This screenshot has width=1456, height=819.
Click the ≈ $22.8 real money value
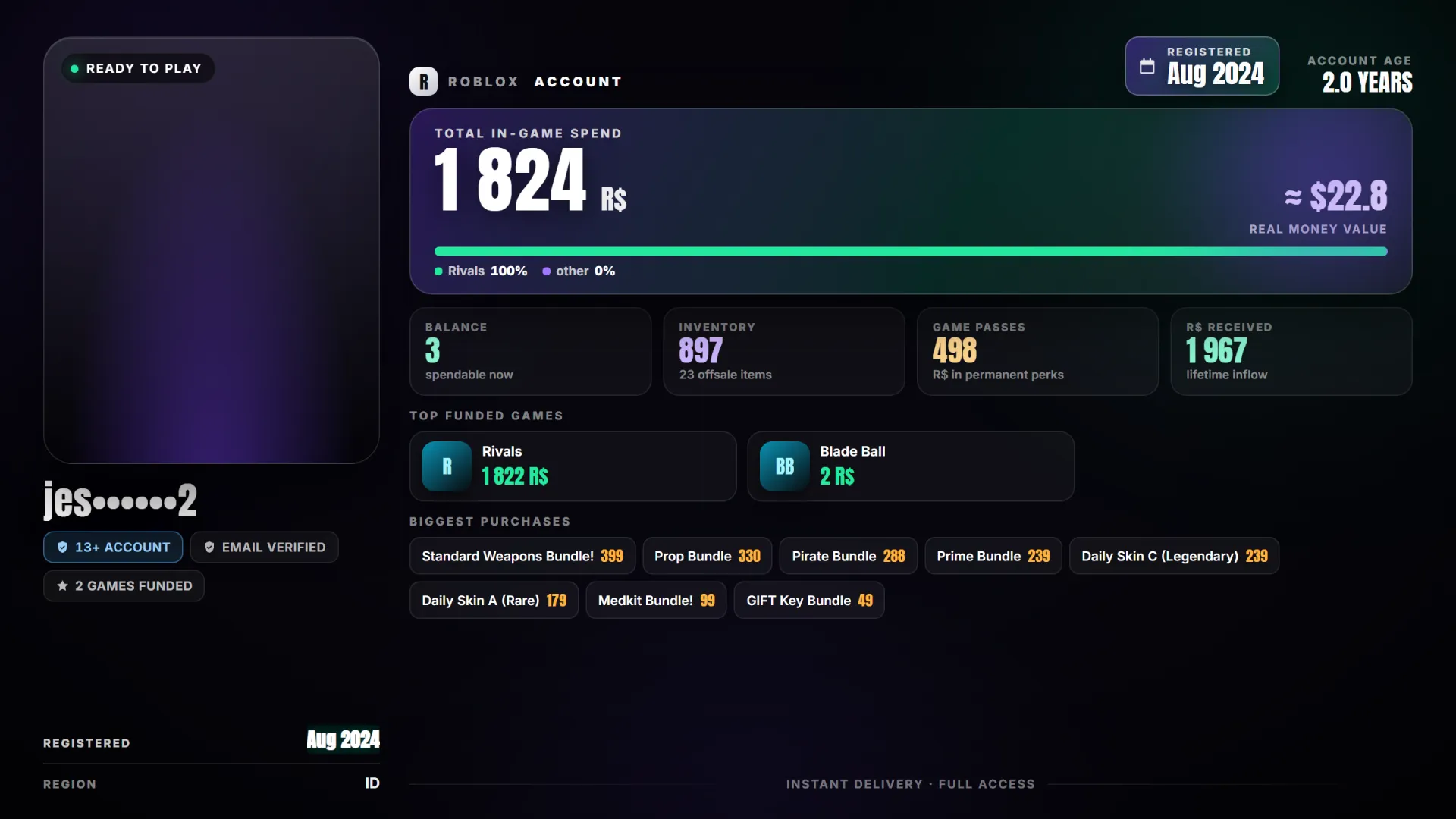pyautogui.click(x=1336, y=196)
